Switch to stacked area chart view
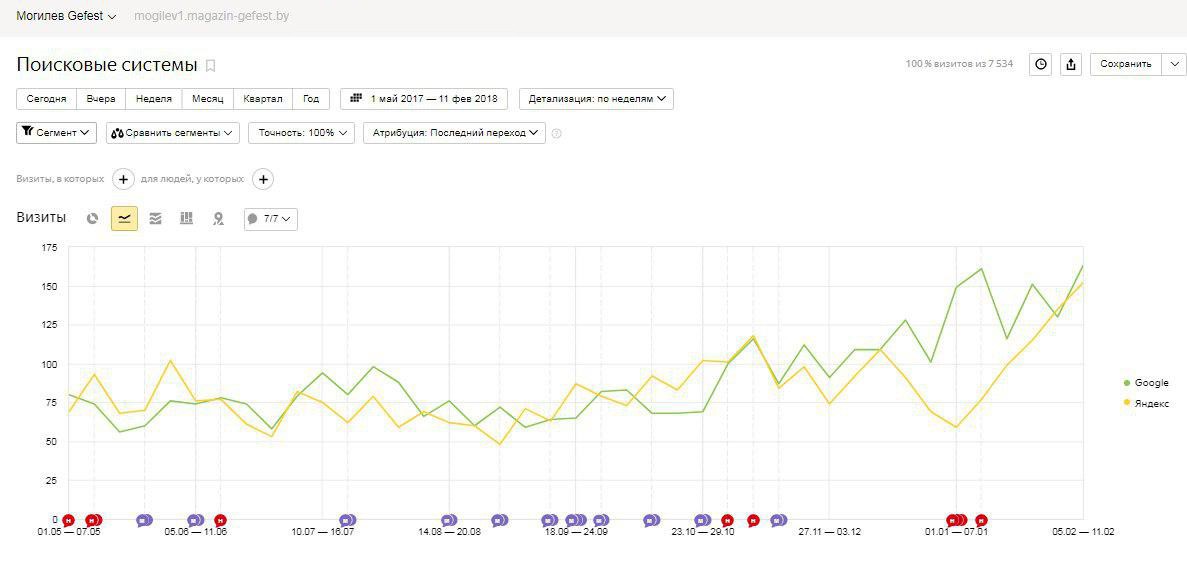Image resolution: width=1187 pixels, height=562 pixels. point(155,219)
